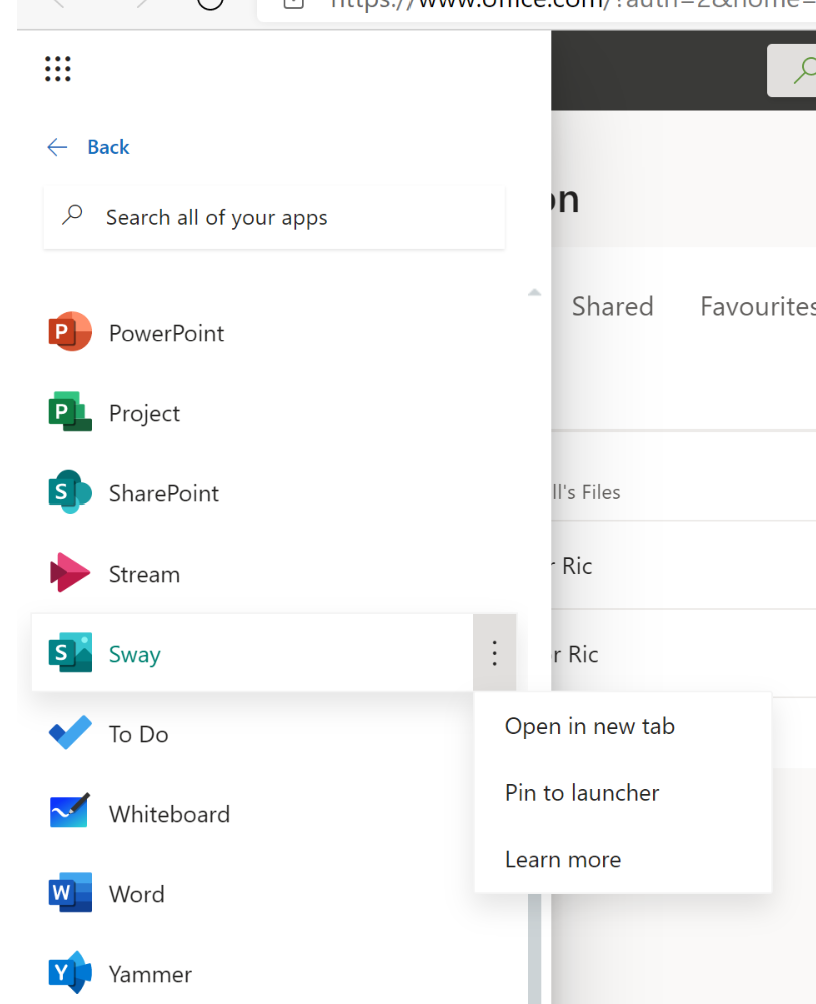Switch to the Shared tab
The width and height of the screenshot is (816, 1004).
click(612, 306)
